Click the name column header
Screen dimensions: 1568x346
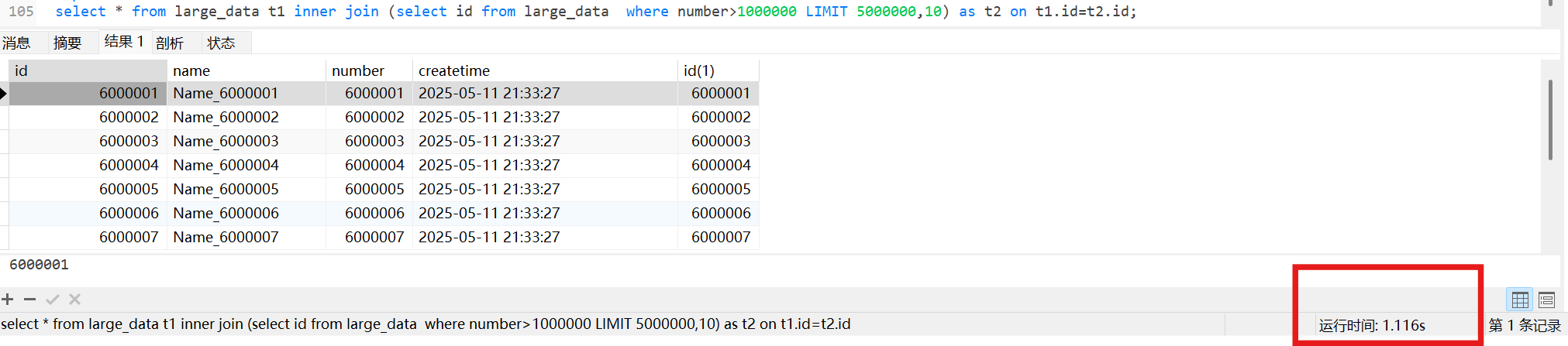tap(246, 70)
